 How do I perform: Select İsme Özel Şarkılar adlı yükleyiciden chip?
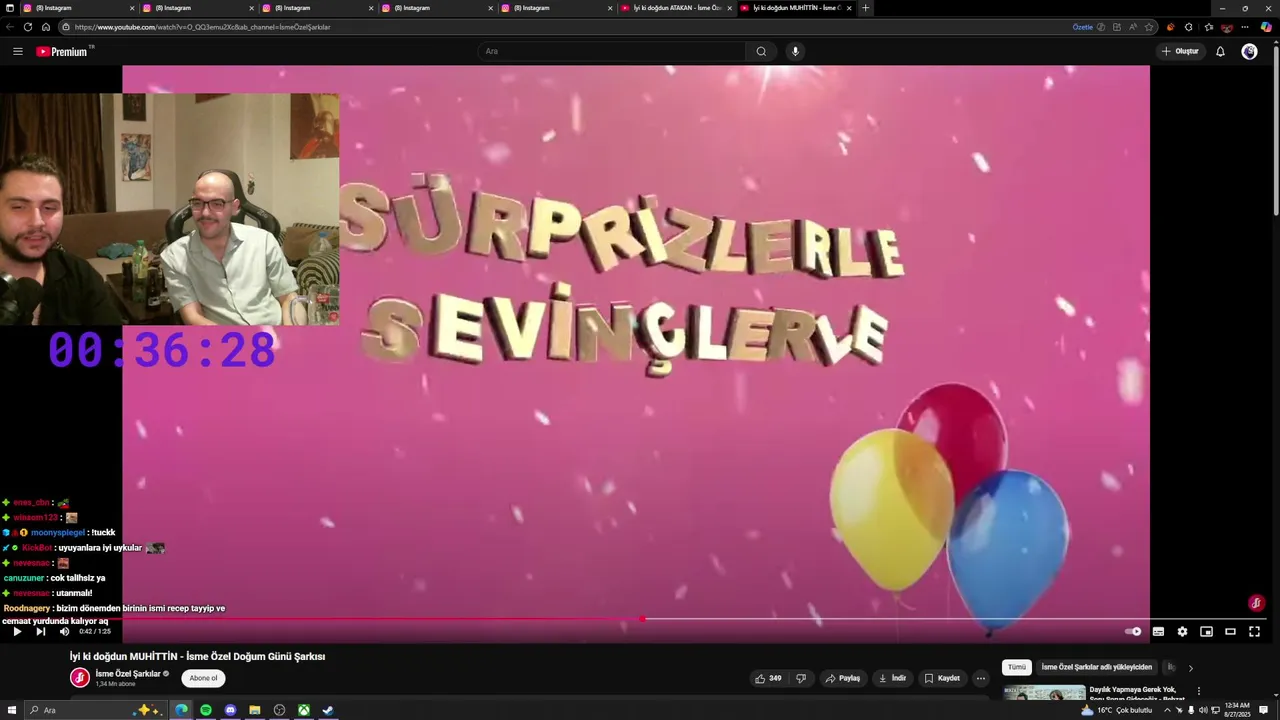click(x=1097, y=667)
